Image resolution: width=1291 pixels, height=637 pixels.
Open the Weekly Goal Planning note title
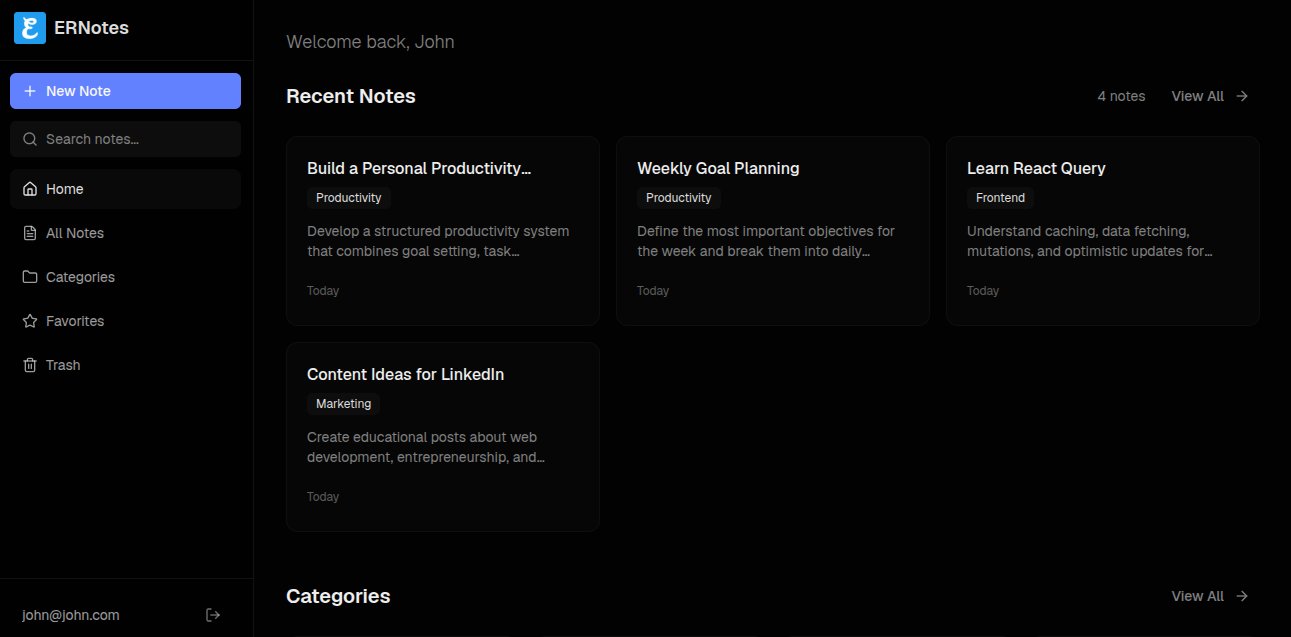718,168
